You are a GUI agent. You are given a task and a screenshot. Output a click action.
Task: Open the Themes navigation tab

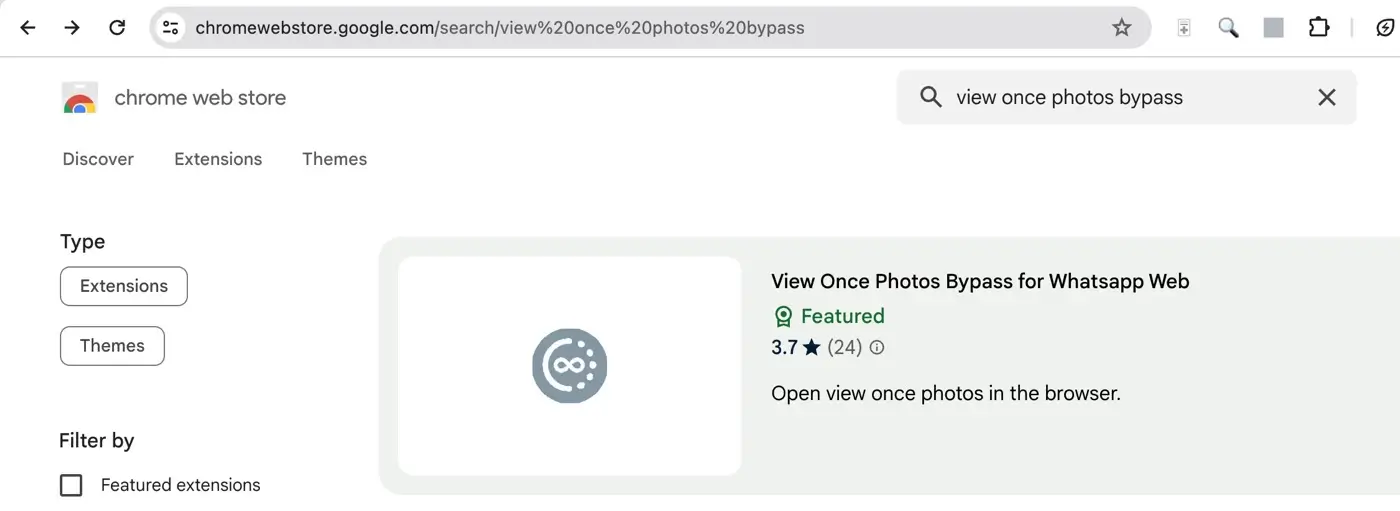point(335,159)
